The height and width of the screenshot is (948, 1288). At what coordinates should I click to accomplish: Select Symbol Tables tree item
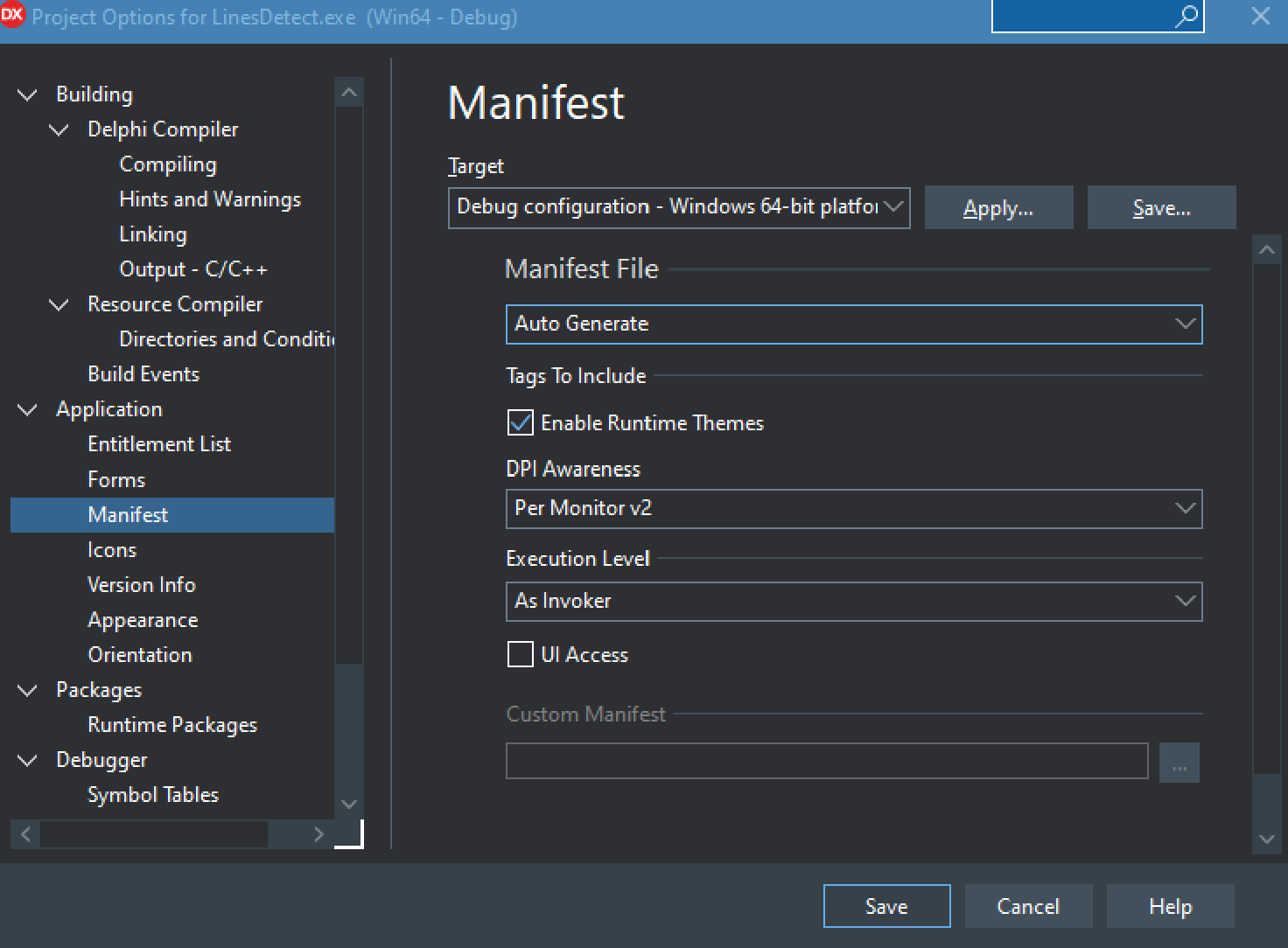coord(153,795)
